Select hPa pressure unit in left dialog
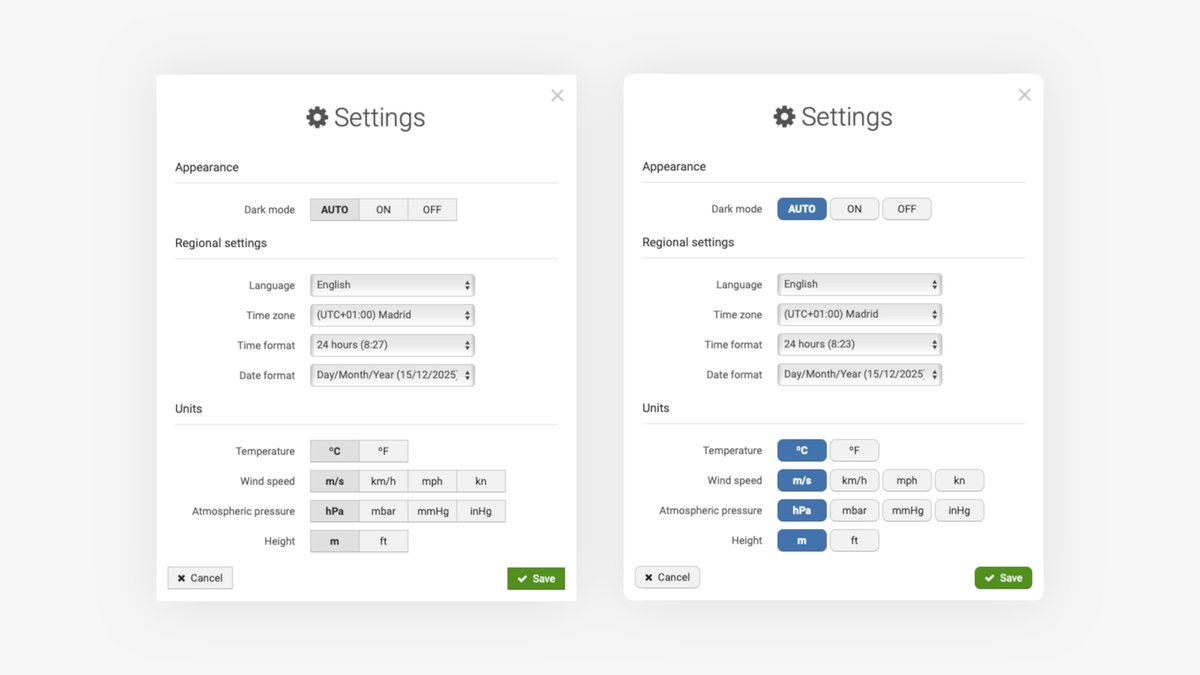 [334, 511]
